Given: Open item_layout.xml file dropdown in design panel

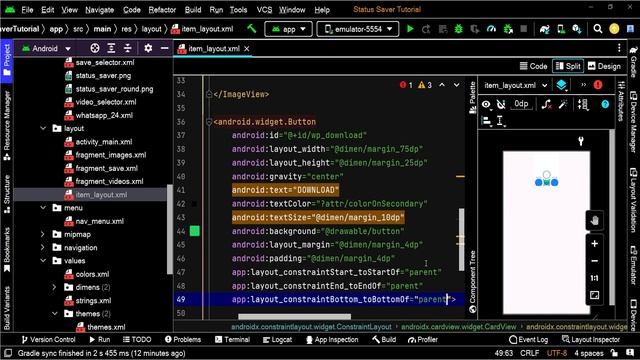Looking at the screenshot, I should point(516,85).
